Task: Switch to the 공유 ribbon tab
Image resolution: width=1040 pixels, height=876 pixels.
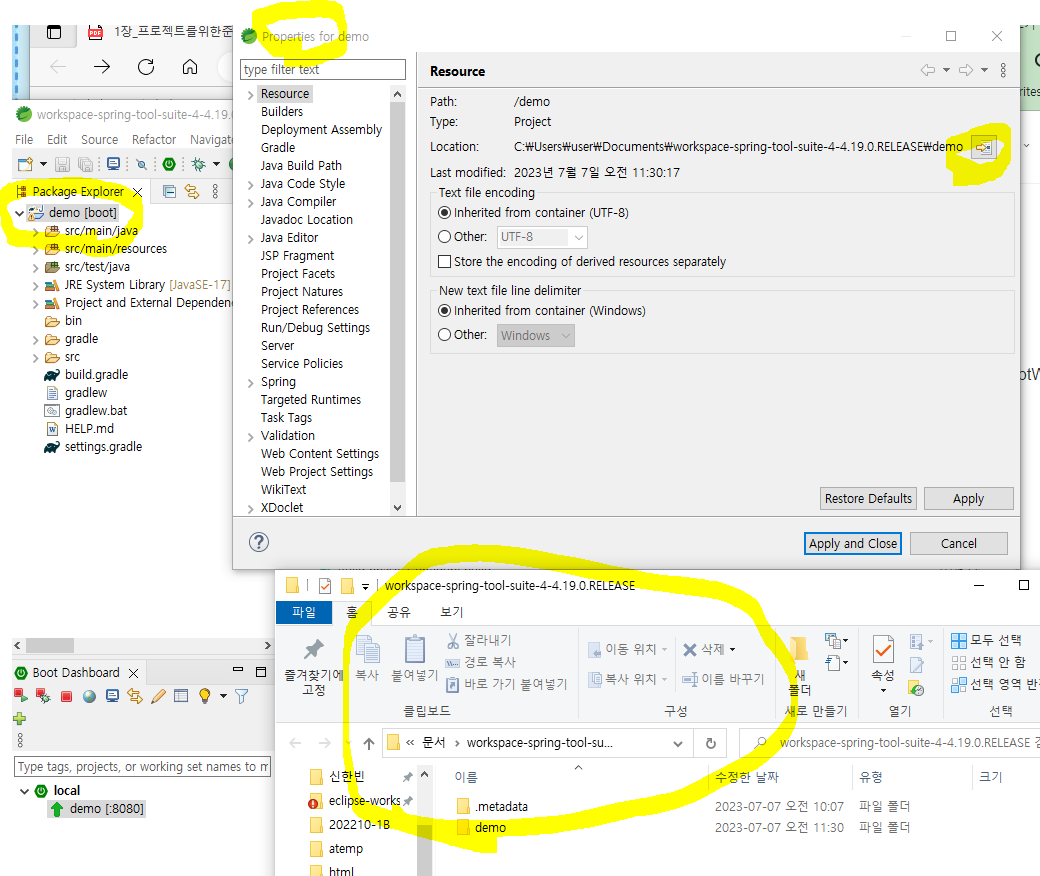Action: tap(399, 612)
